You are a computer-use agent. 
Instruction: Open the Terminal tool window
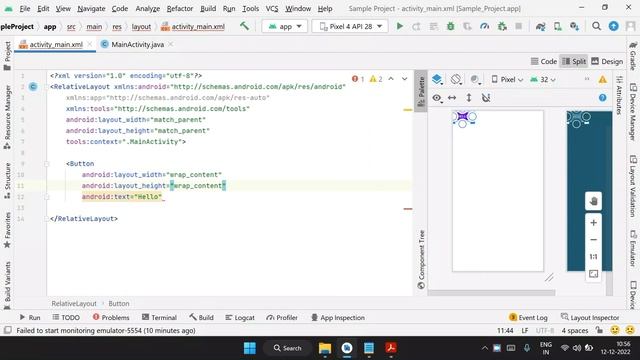159,318
